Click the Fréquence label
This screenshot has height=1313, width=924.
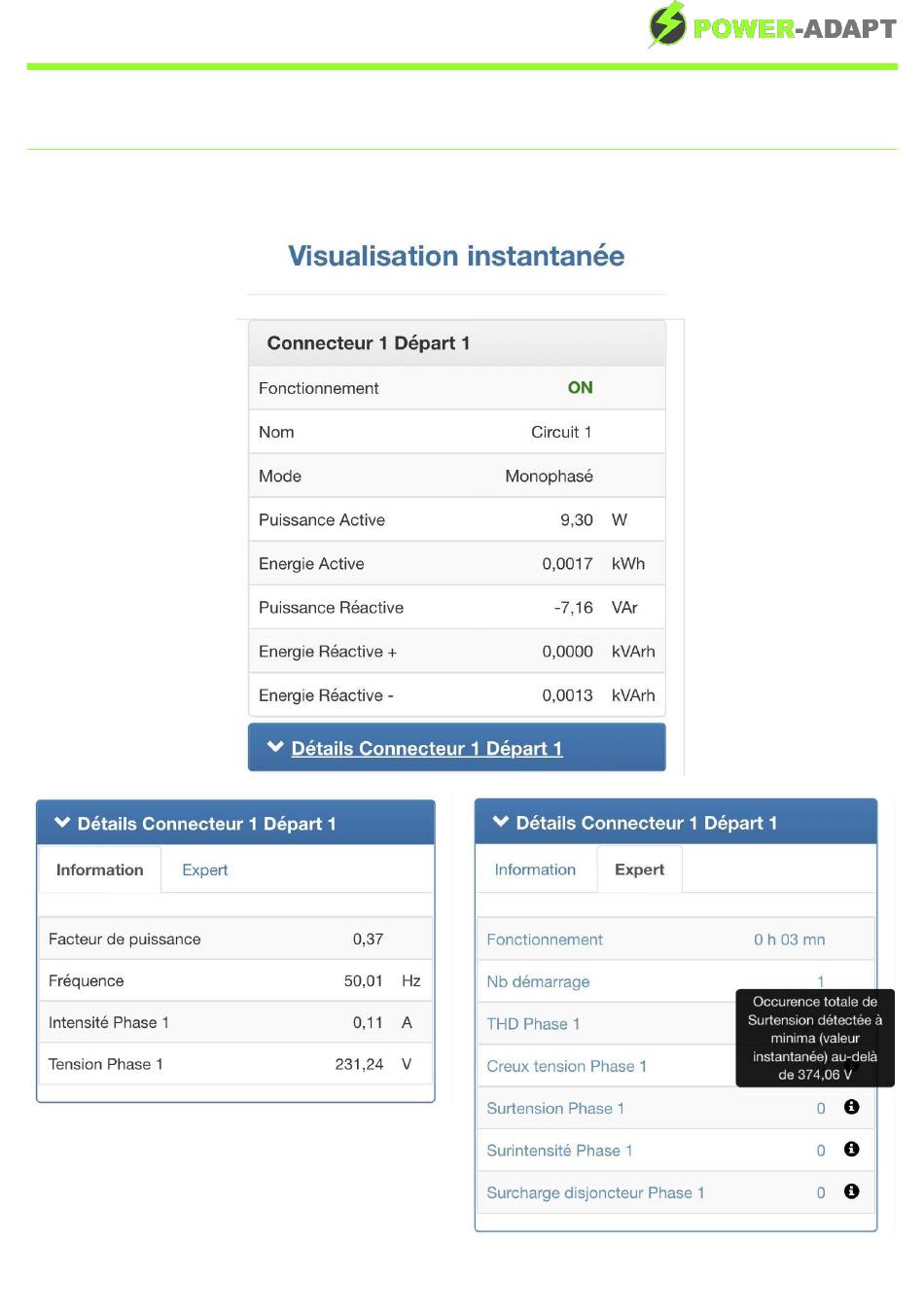[87, 980]
